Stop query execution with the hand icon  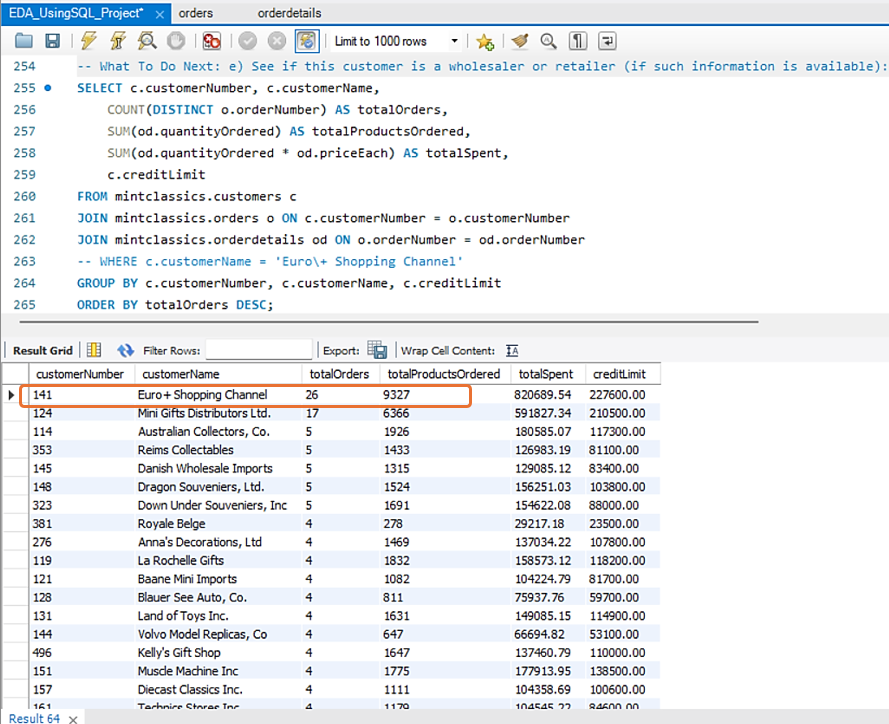click(176, 41)
